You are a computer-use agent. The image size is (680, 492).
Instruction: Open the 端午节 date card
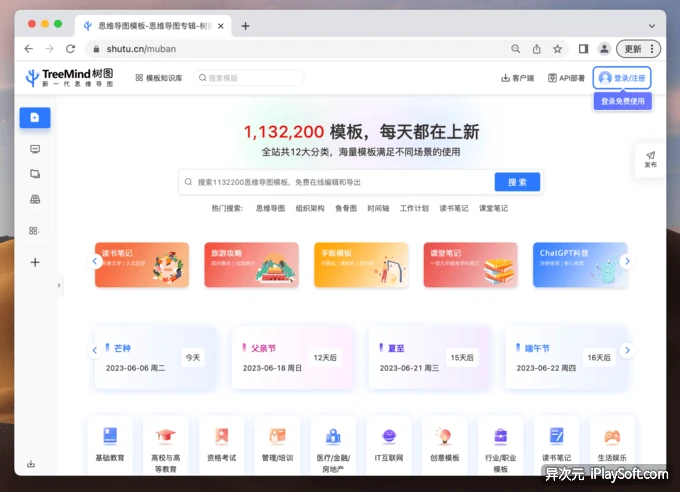(x=566, y=358)
